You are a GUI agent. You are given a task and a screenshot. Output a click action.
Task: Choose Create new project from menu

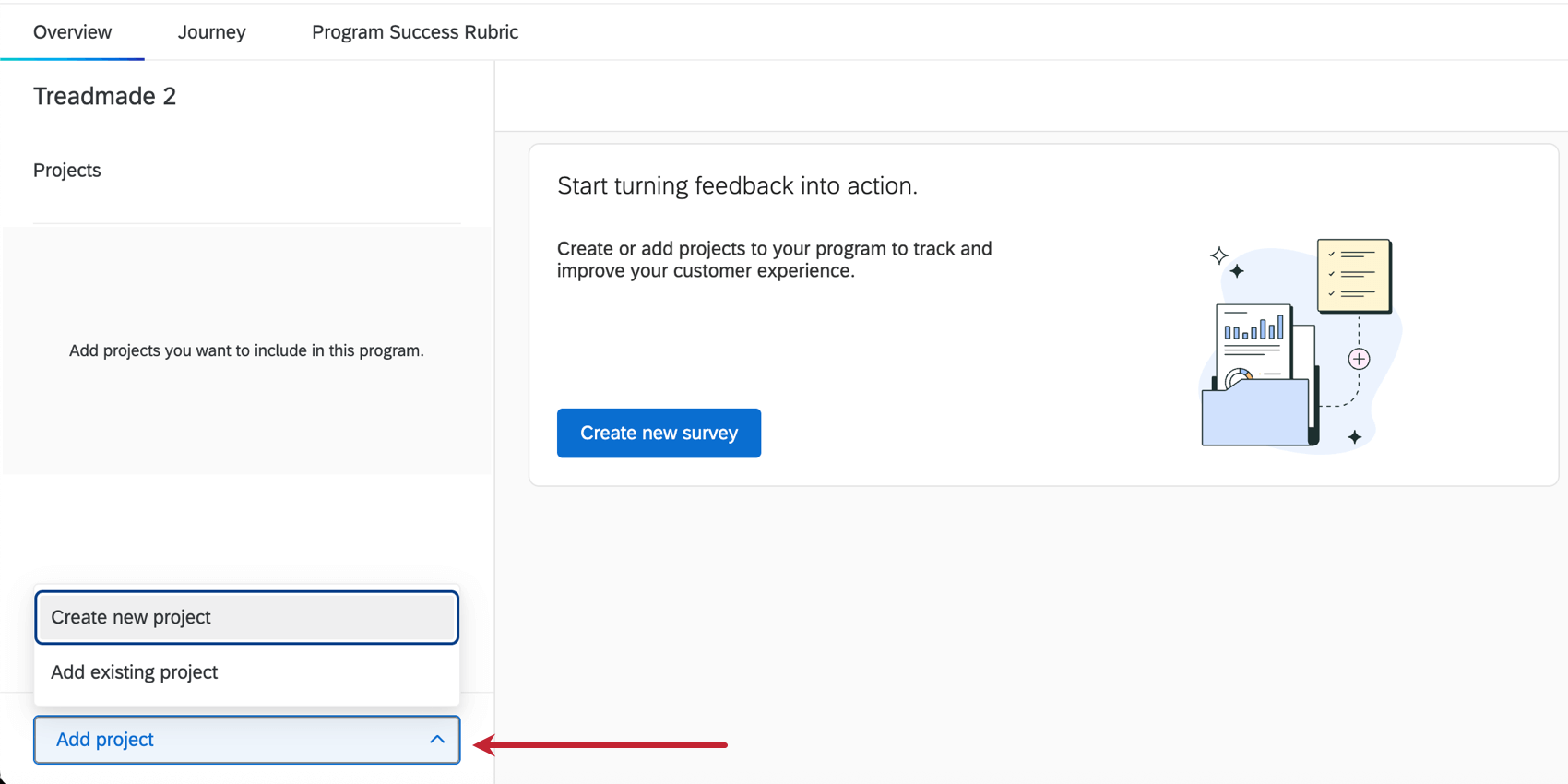click(x=246, y=617)
